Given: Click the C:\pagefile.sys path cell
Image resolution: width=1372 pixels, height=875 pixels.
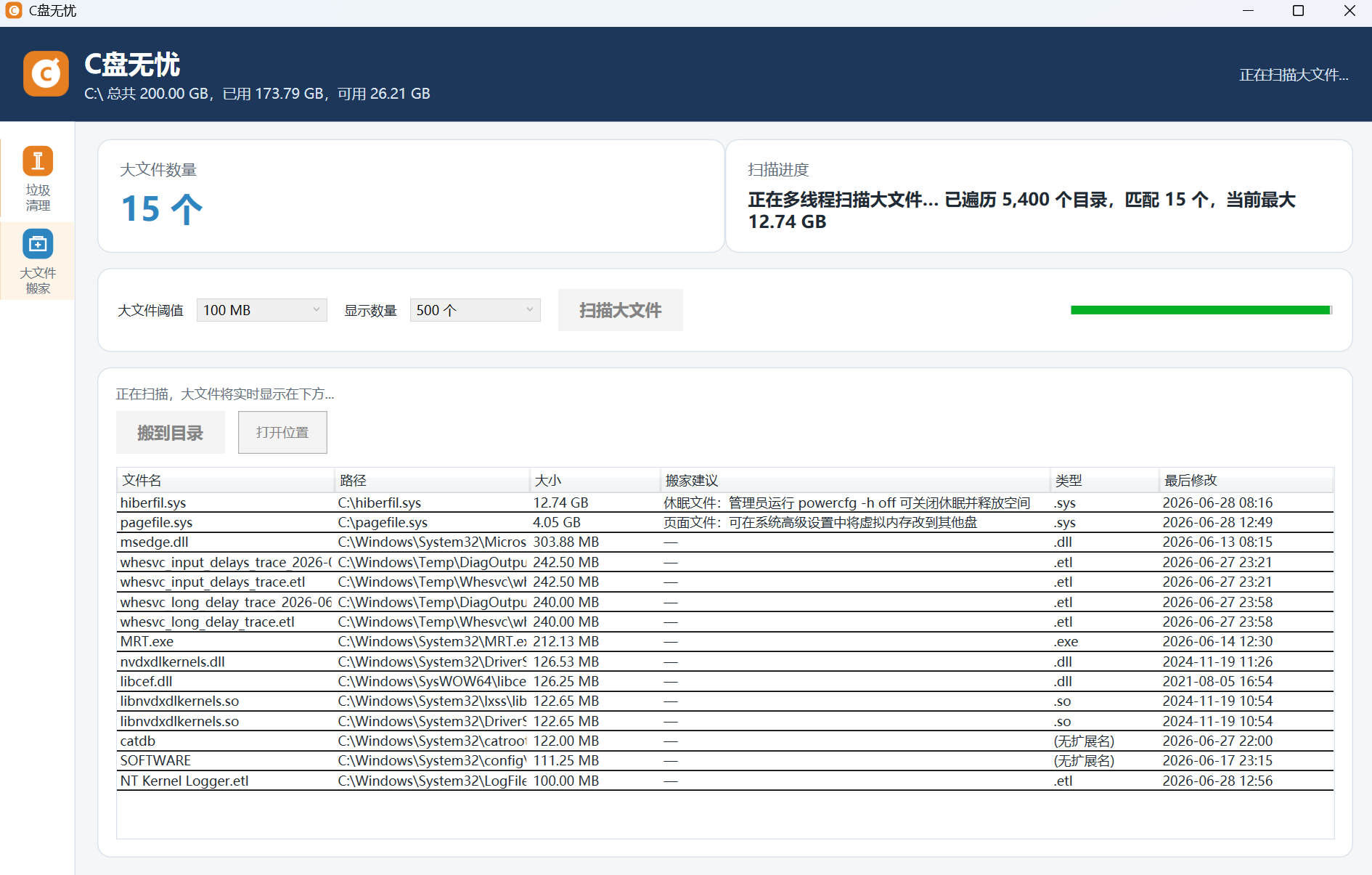Looking at the screenshot, I should point(383,522).
